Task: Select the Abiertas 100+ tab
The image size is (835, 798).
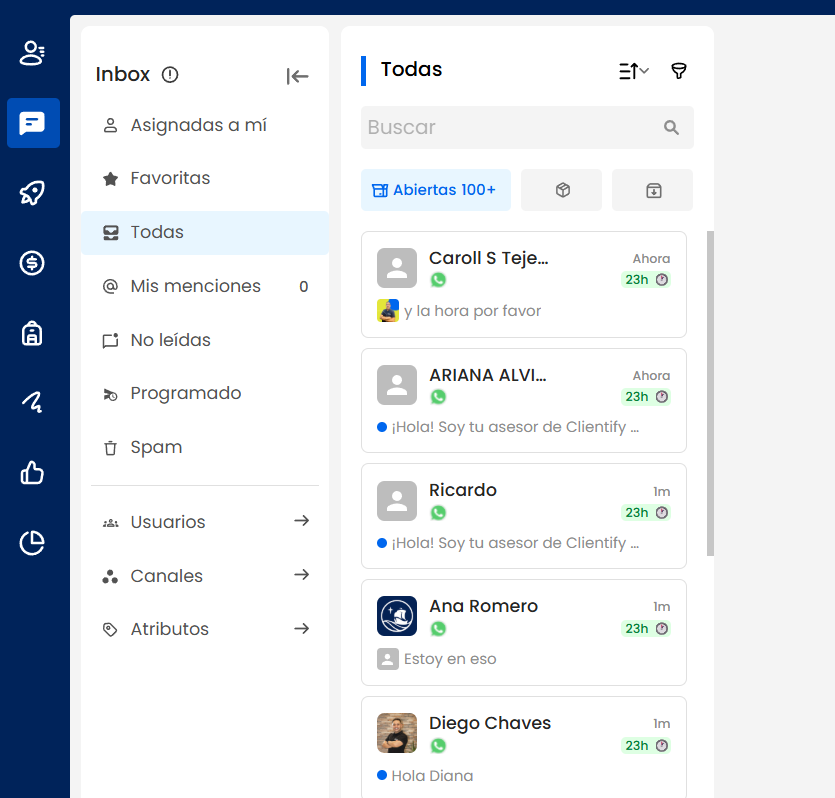Action: coord(436,190)
